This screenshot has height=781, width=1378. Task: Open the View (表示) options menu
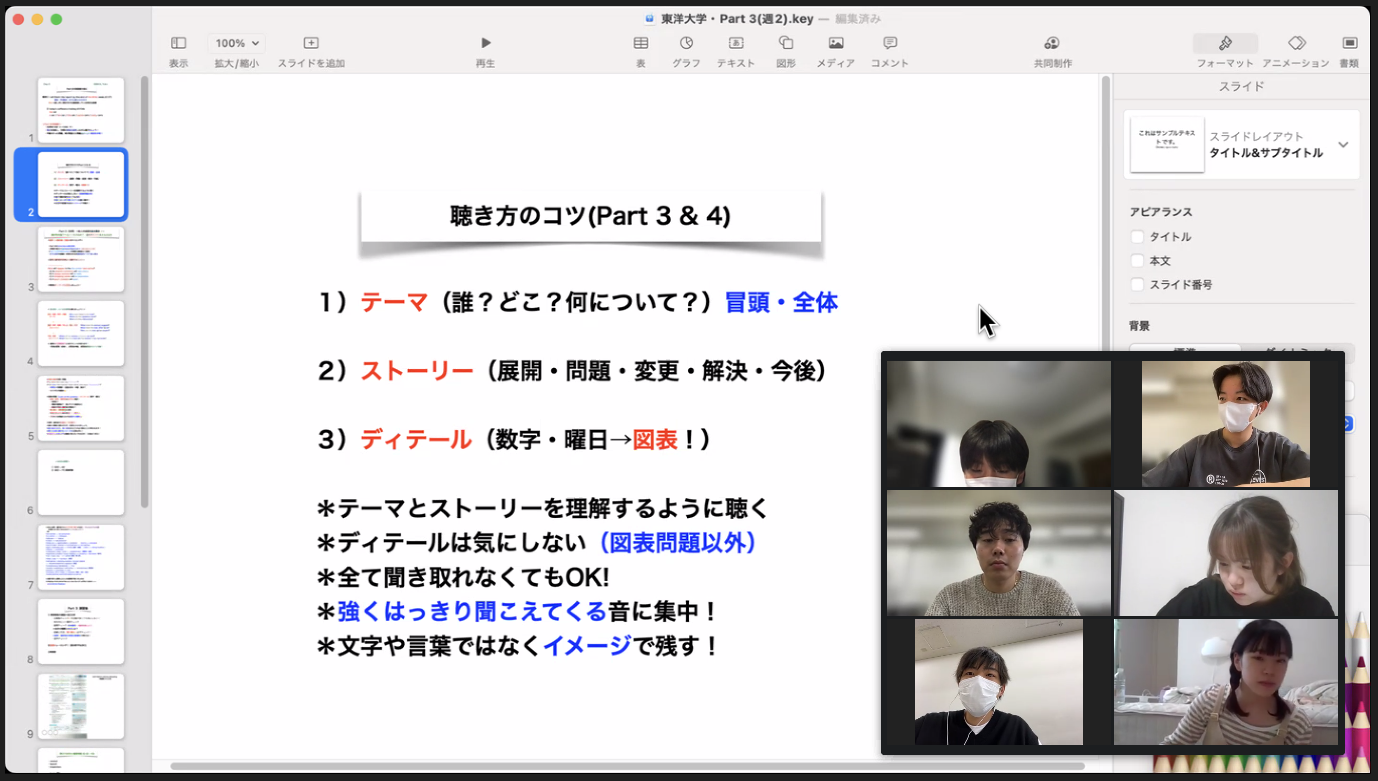179,43
